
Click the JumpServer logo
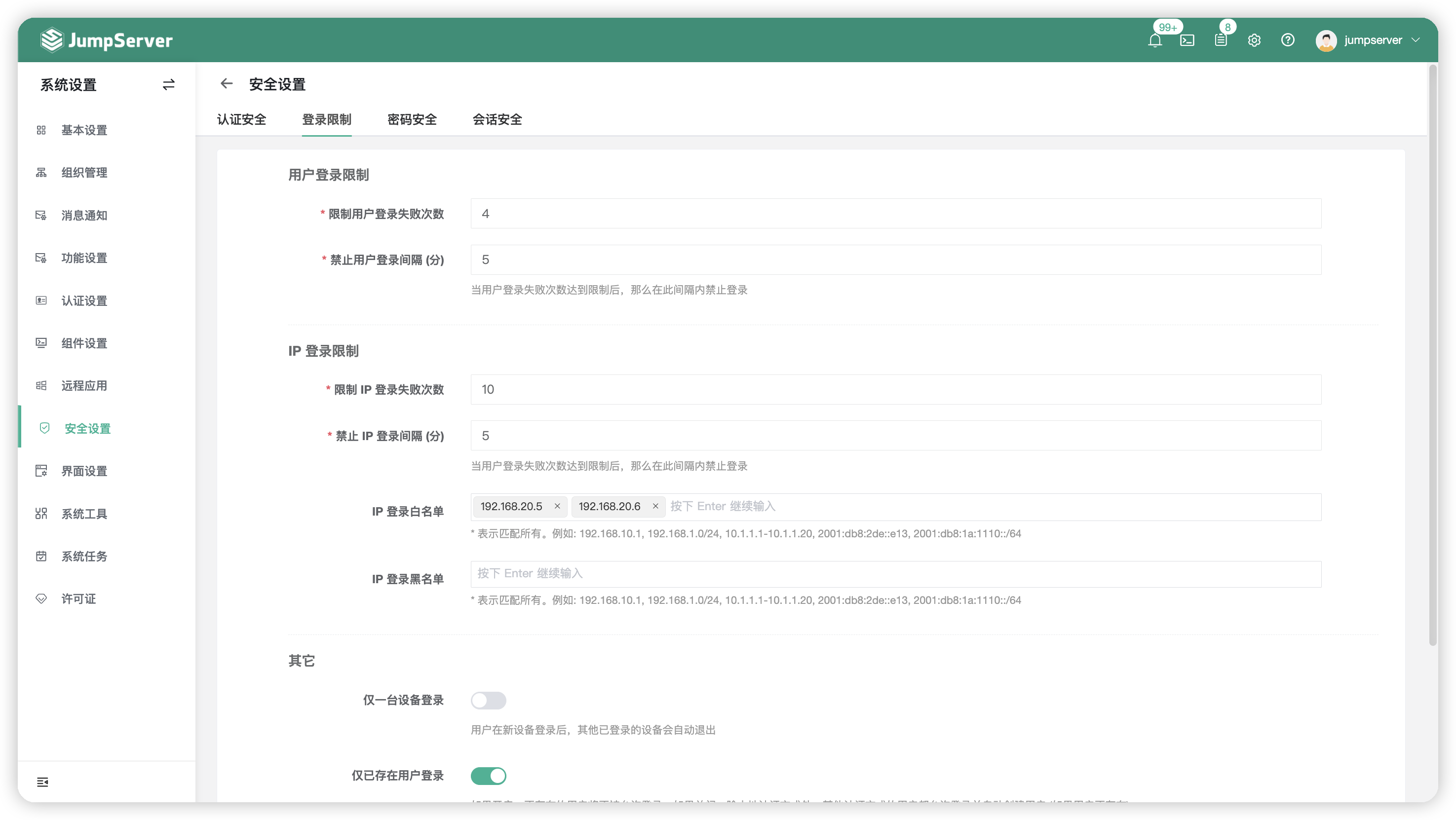106,39
